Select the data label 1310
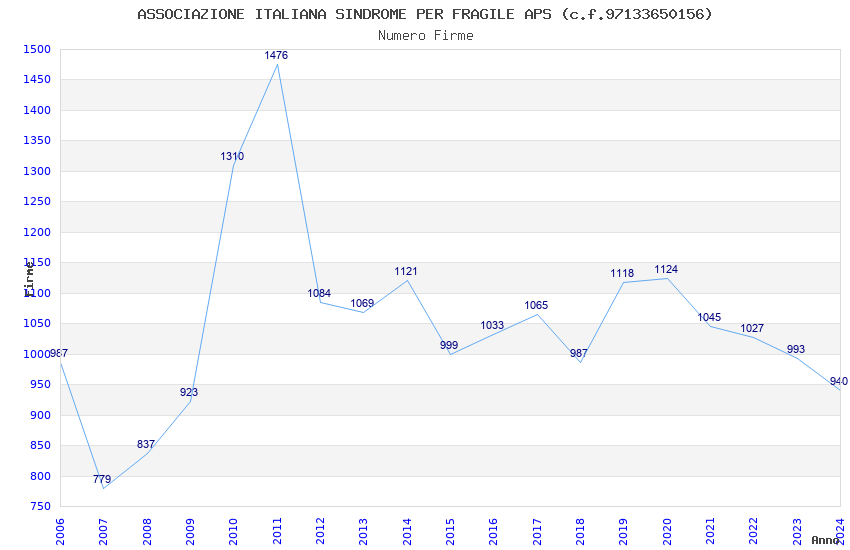The image size is (850, 550). pyautogui.click(x=232, y=156)
